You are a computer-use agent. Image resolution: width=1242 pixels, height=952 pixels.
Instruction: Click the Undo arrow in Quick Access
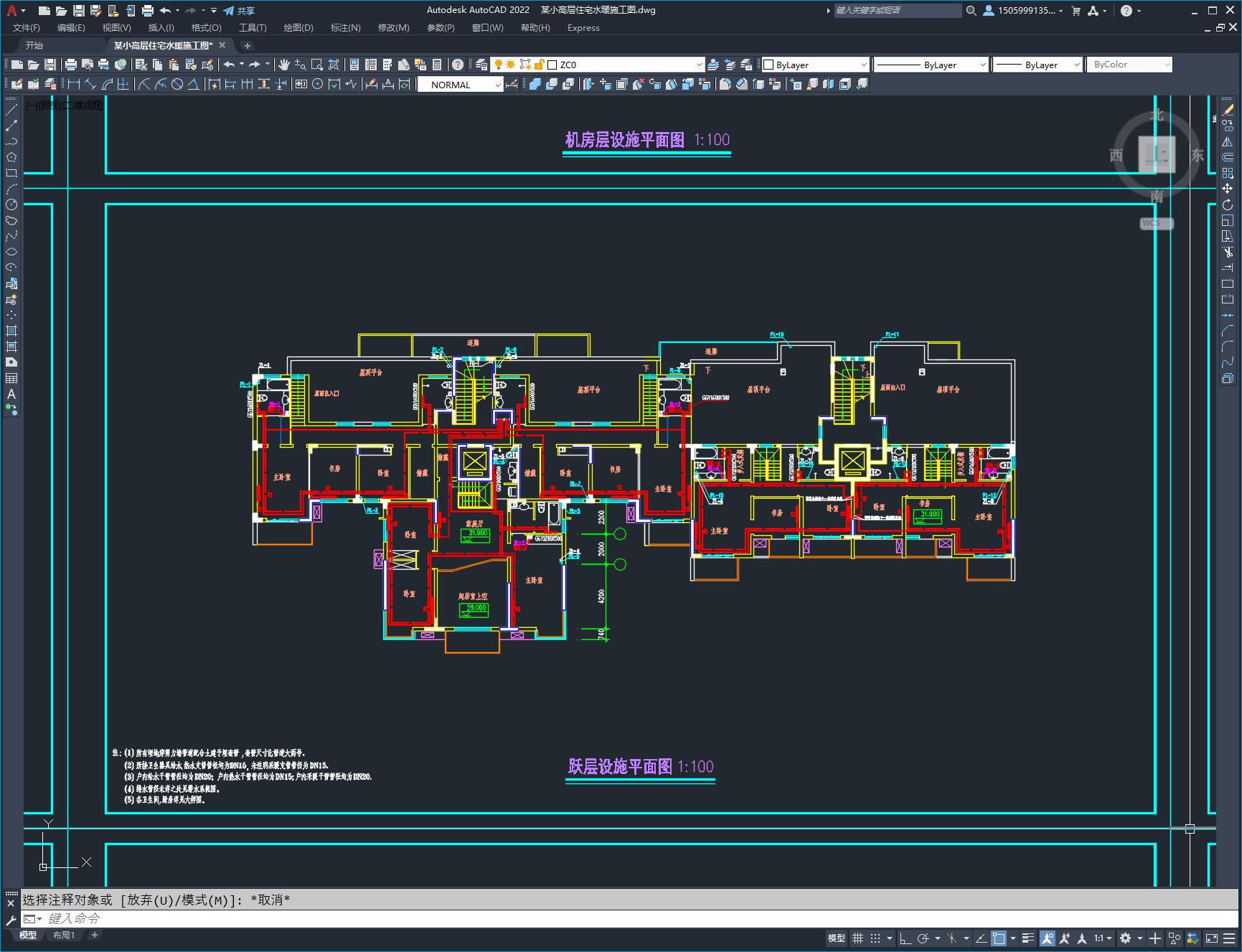tap(165, 11)
